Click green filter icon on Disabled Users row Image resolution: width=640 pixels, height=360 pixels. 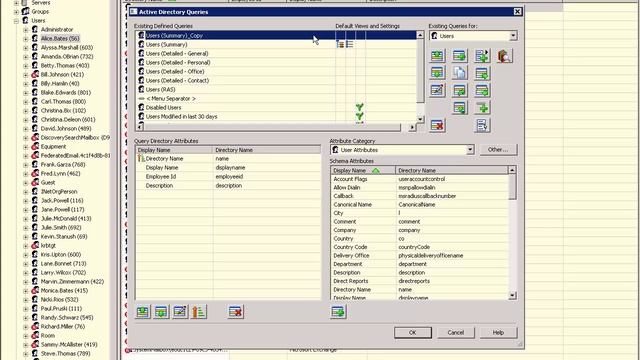click(360, 107)
